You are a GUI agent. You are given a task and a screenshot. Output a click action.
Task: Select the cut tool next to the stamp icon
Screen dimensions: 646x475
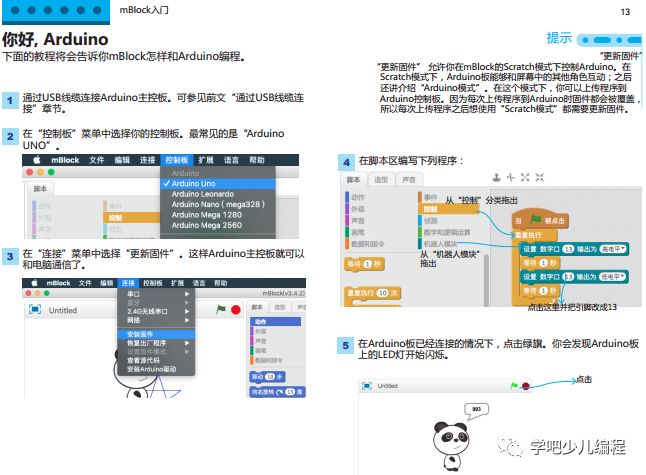click(x=511, y=178)
